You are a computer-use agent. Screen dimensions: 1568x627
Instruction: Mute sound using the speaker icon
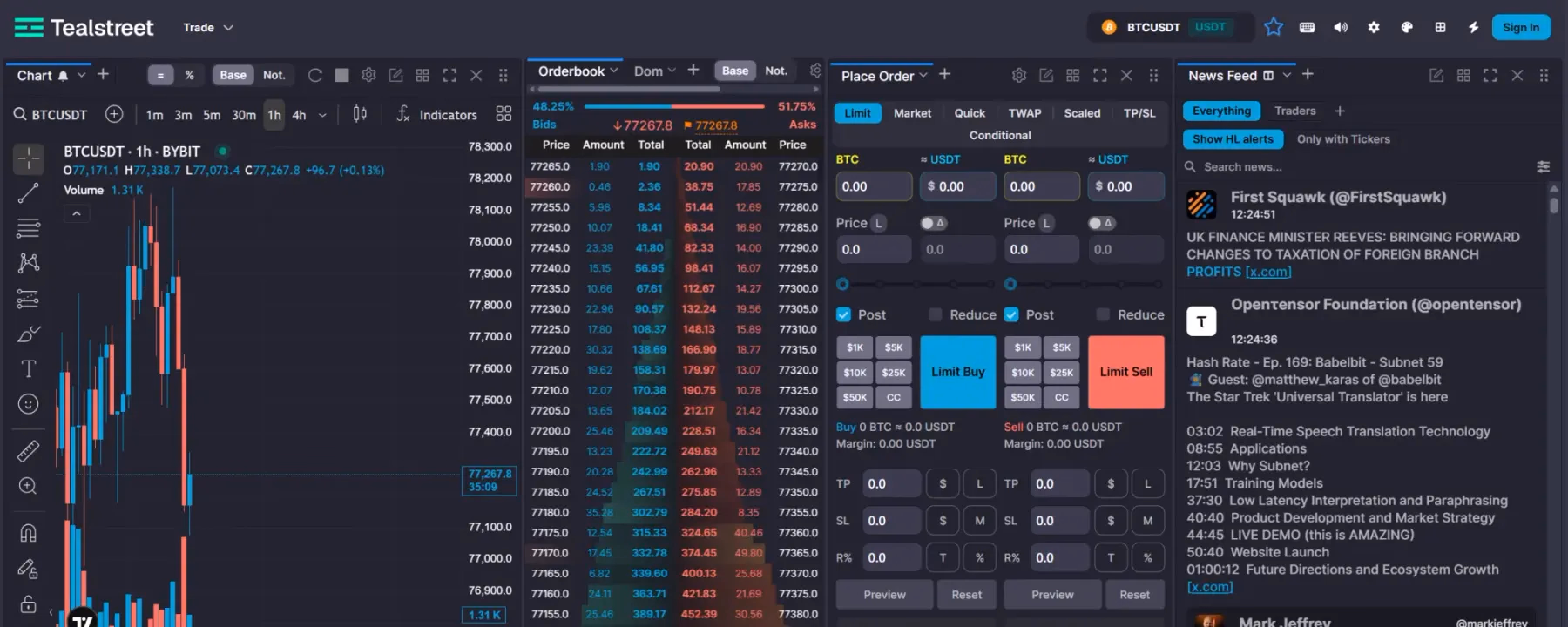click(x=1341, y=27)
